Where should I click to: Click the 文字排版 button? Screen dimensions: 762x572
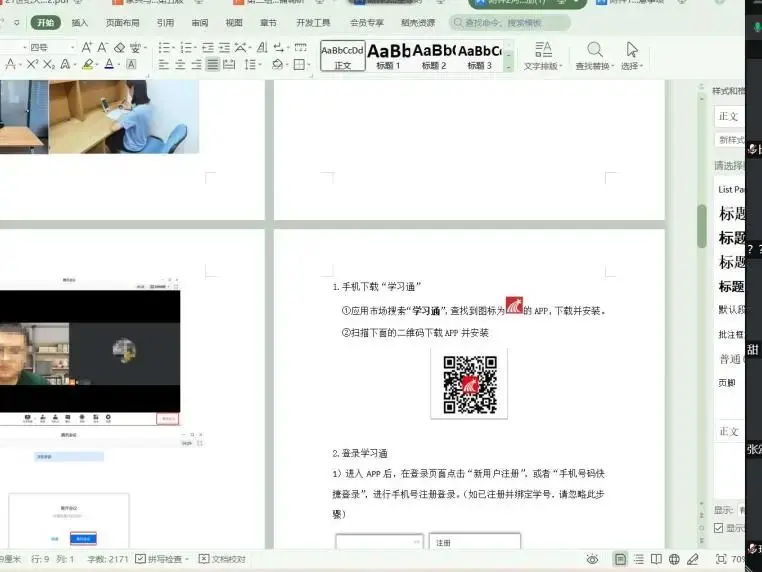click(543, 56)
